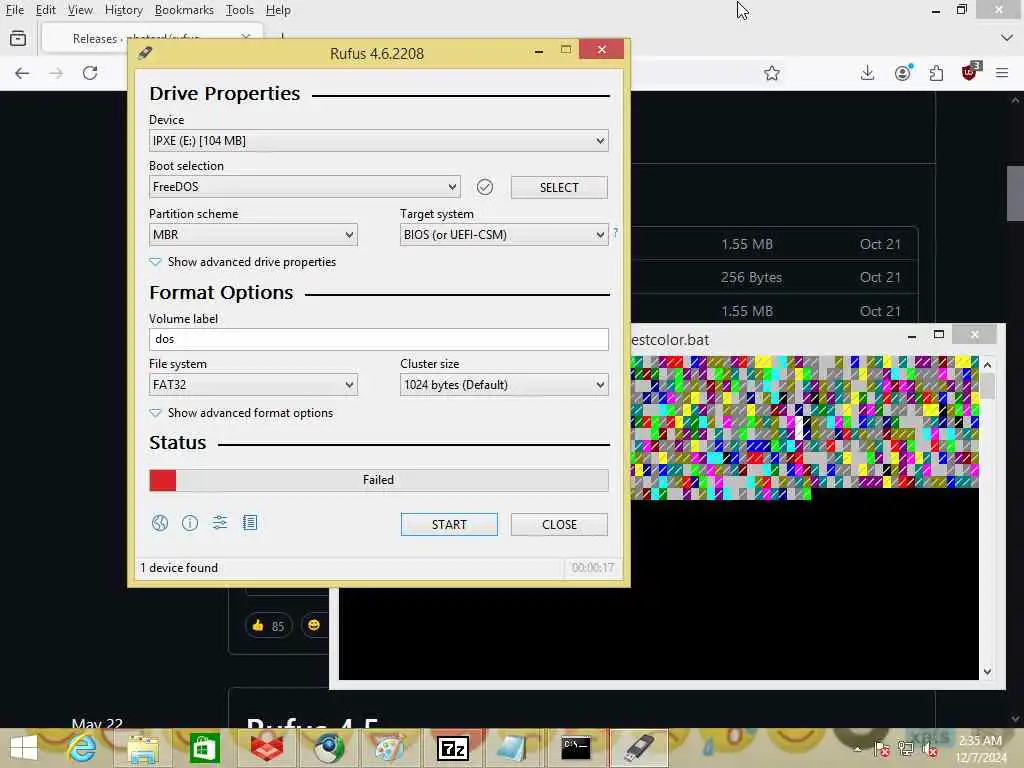Open the browser hamburger menu

1002,73
